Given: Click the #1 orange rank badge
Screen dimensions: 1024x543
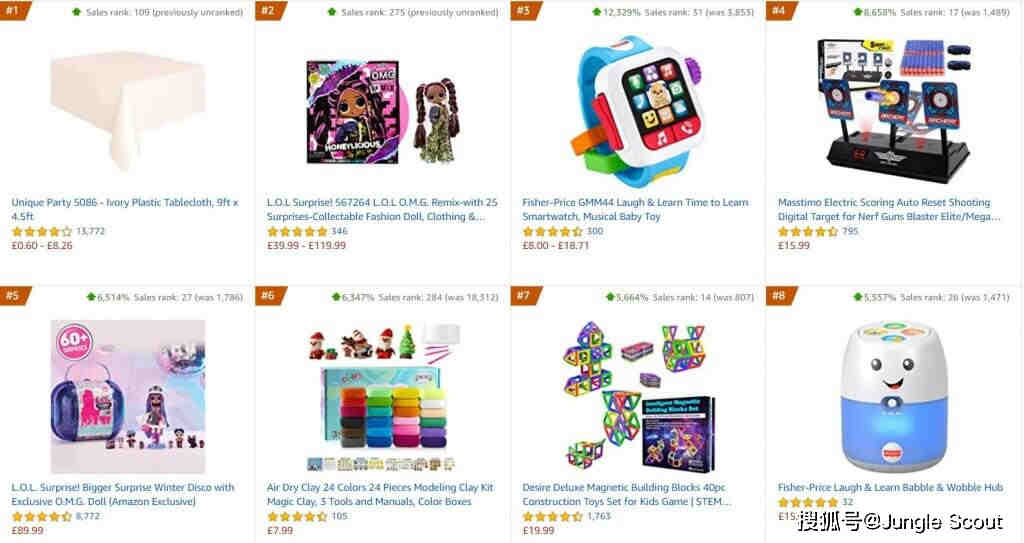Looking at the screenshot, I should [x=15, y=10].
